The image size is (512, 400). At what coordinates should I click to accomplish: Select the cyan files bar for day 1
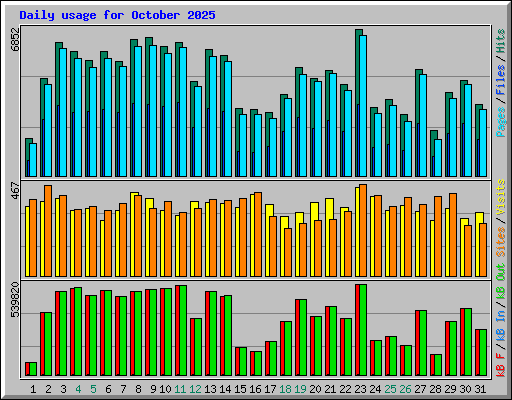[x=33, y=160]
